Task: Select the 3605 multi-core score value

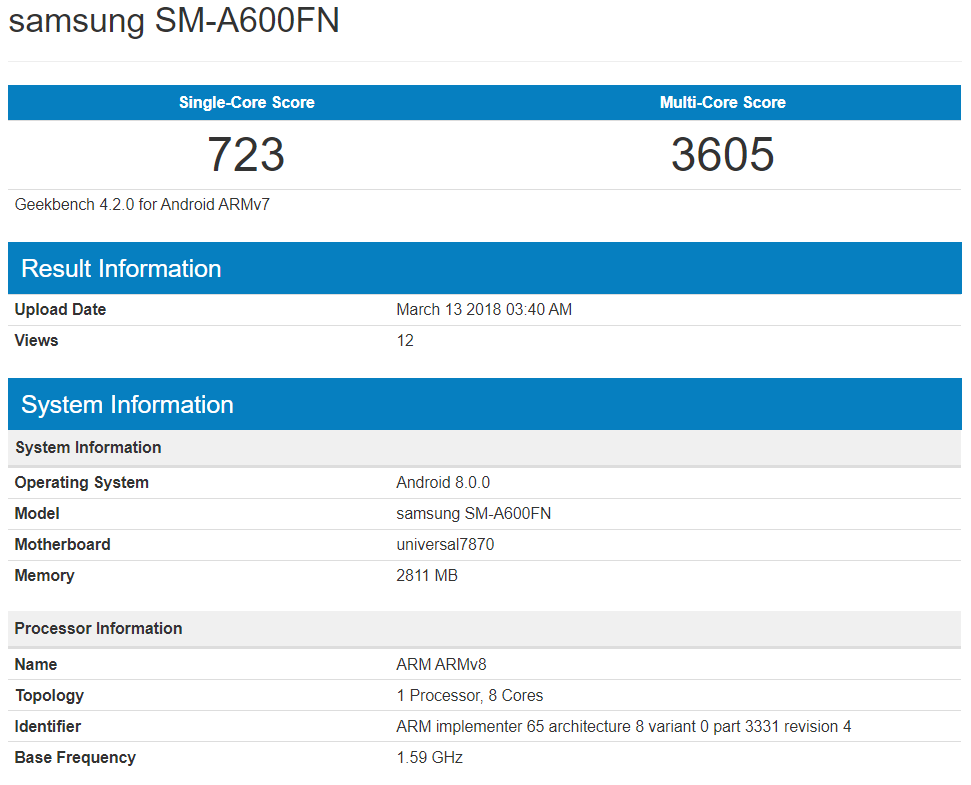Action: click(722, 155)
